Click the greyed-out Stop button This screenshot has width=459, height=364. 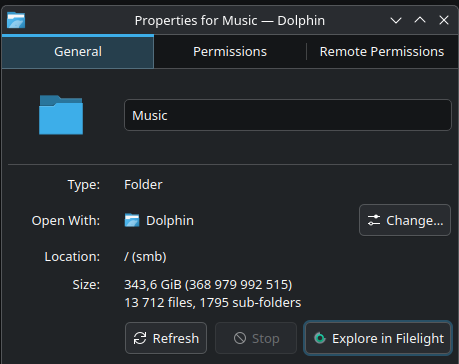(x=256, y=338)
